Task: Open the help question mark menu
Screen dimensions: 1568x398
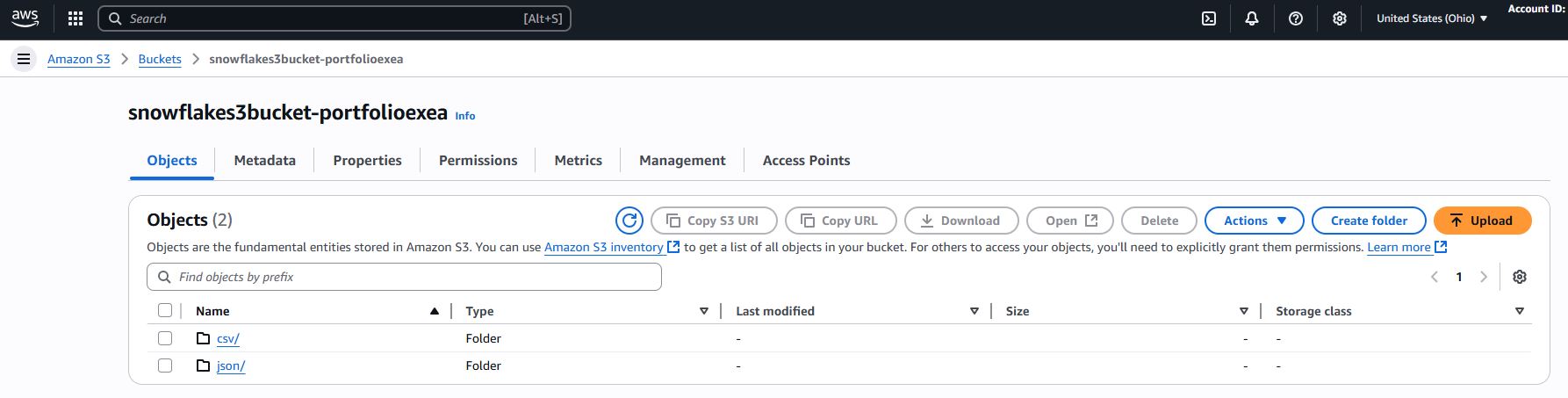Action: (1295, 18)
